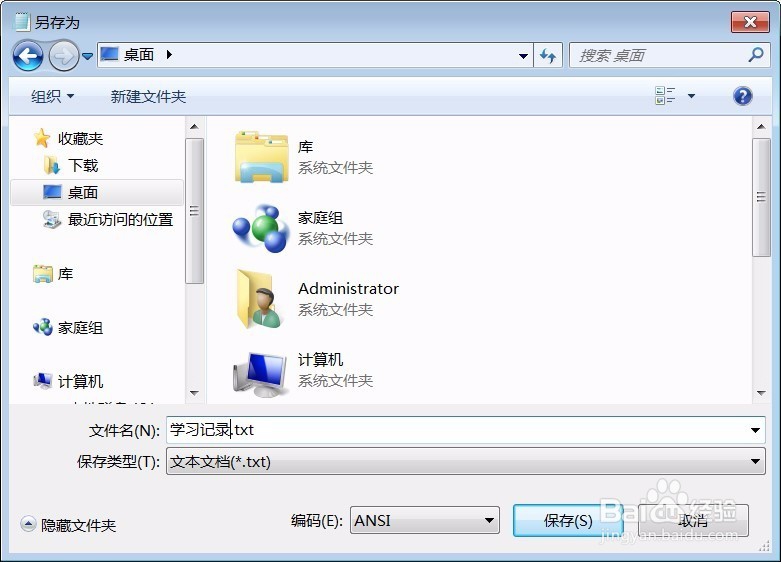Click the blue Back arrow button
This screenshot has height=562, width=781.
[28, 55]
